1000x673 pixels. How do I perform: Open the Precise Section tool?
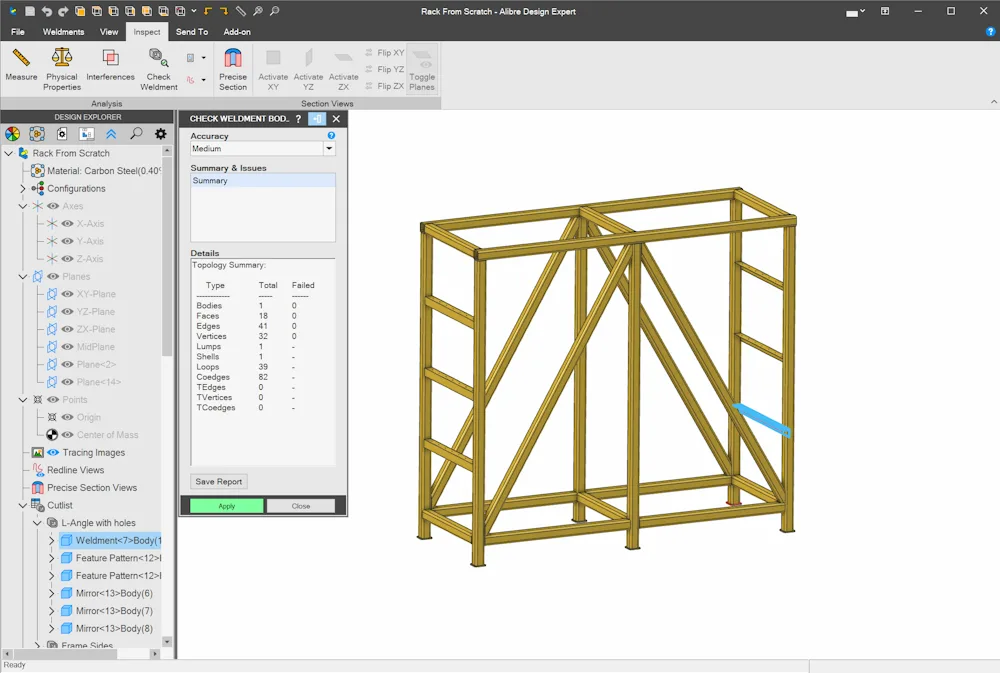point(233,70)
